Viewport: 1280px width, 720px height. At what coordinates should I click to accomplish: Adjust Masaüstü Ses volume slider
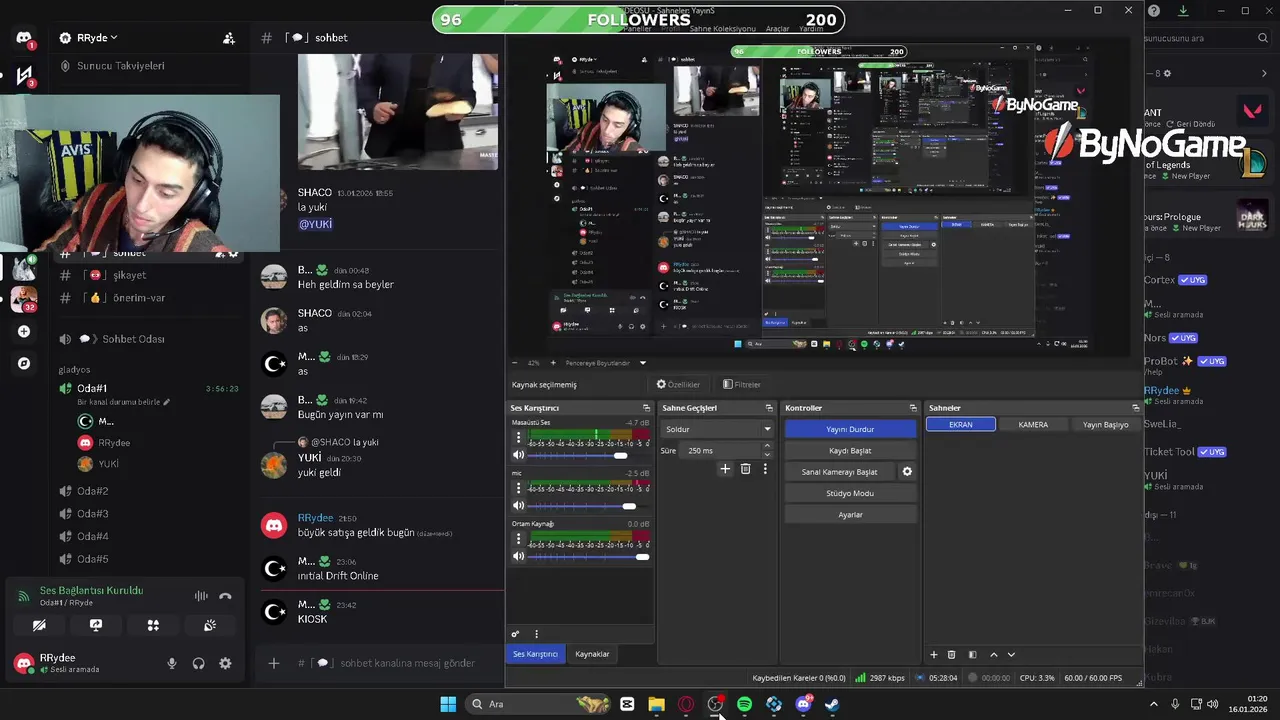coord(588,455)
